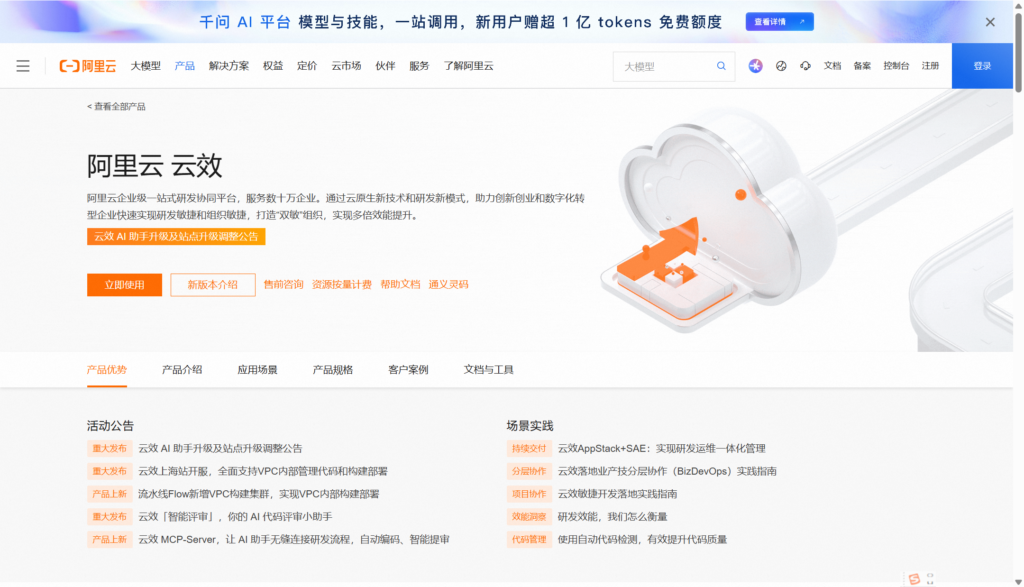The image size is (1024, 587).
Task: Open 云效「智能评审」 announcement
Action: [235, 516]
